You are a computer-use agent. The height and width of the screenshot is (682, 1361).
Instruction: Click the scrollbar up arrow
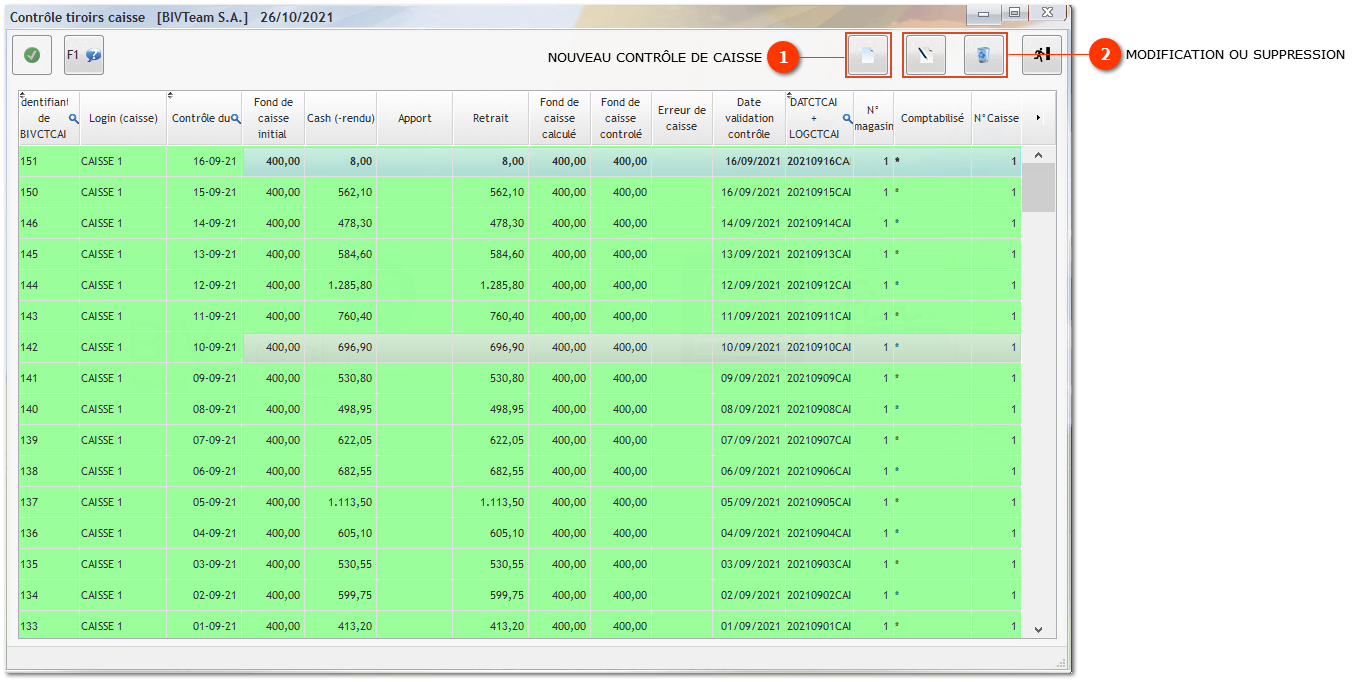(x=1038, y=156)
